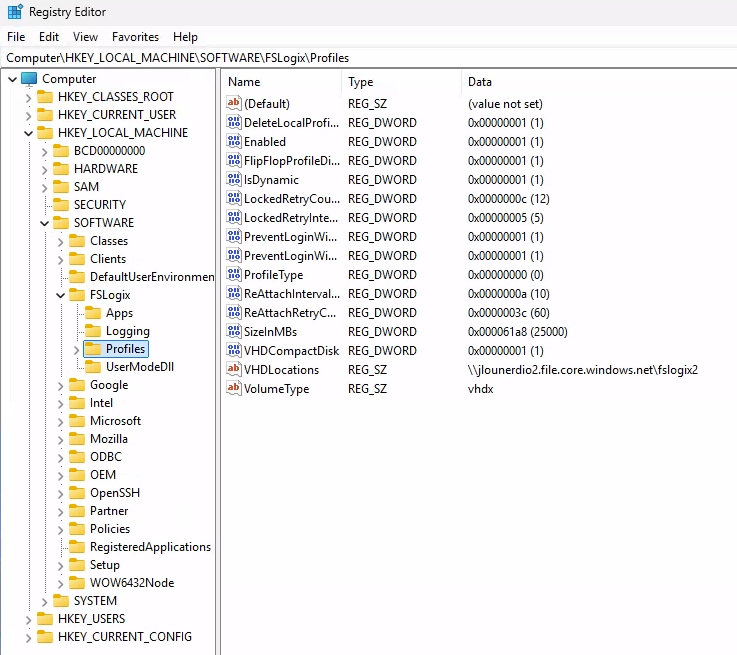737x655 pixels.
Task: Select the RegisteredApplications key
Action: (x=150, y=547)
